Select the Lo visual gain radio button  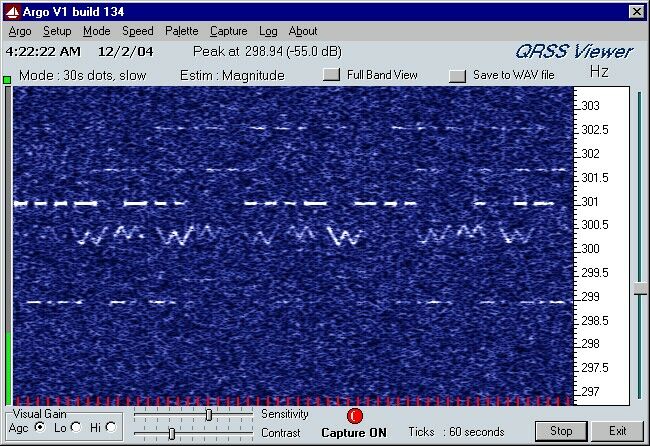tap(76, 427)
